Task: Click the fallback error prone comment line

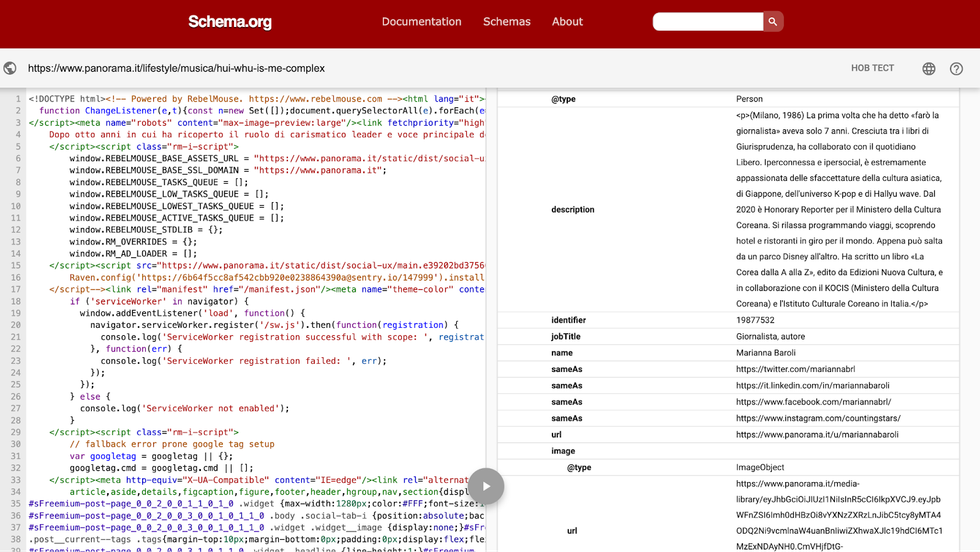Action: click(172, 444)
